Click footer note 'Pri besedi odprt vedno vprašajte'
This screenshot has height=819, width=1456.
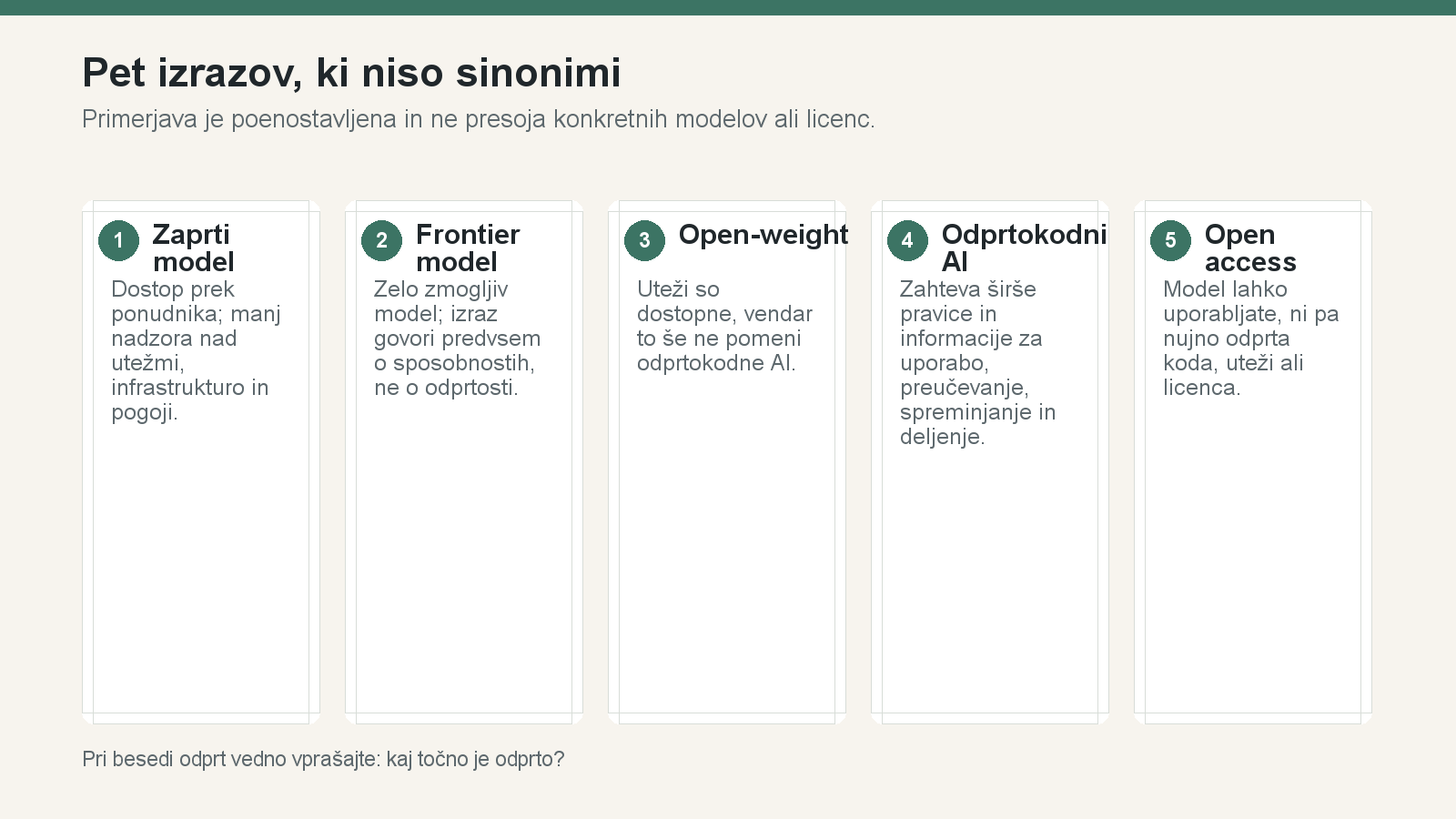click(x=323, y=759)
